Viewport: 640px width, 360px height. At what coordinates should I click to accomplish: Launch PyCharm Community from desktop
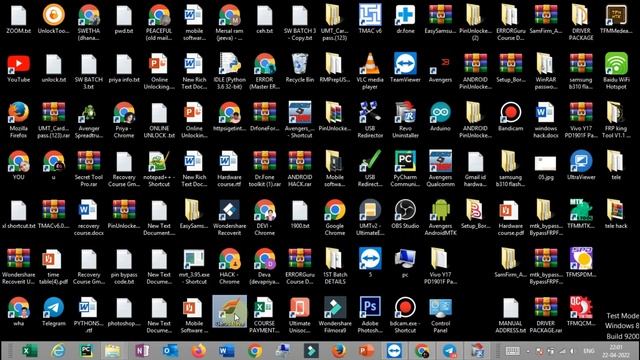405,169
